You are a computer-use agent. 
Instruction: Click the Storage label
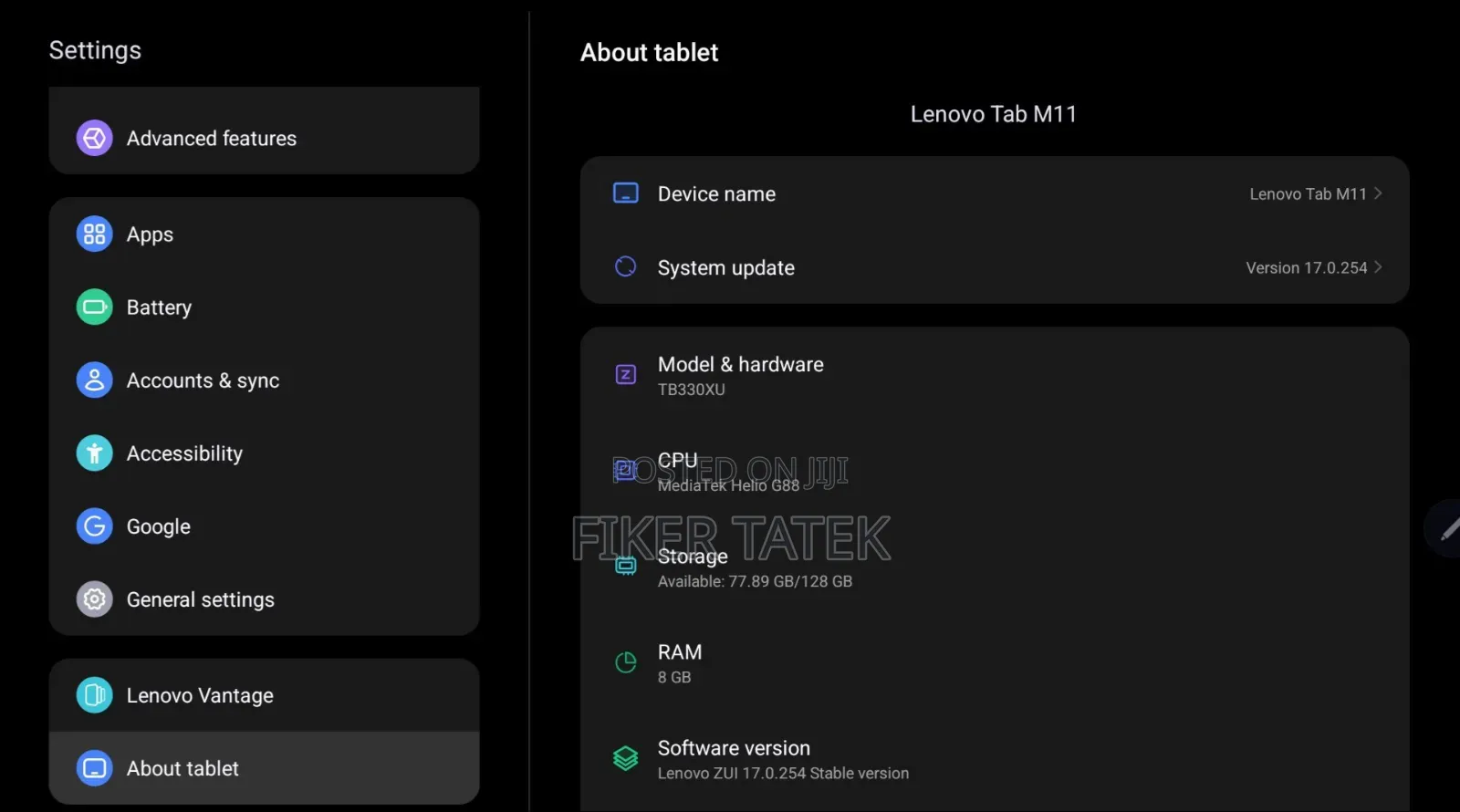(693, 557)
